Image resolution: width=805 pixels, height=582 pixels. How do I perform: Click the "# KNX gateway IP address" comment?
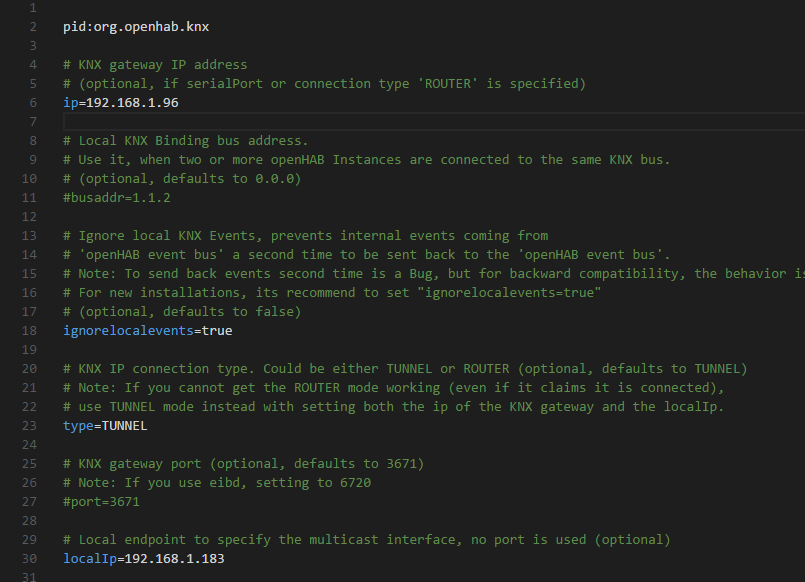[x=155, y=65]
